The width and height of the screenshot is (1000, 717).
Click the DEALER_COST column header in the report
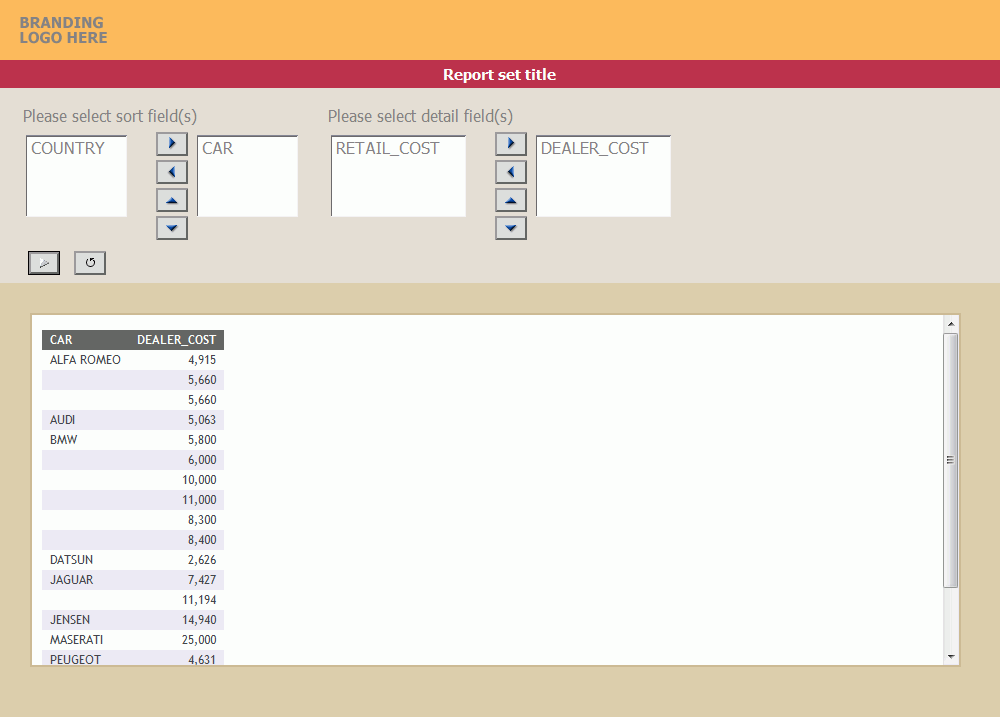(177, 340)
